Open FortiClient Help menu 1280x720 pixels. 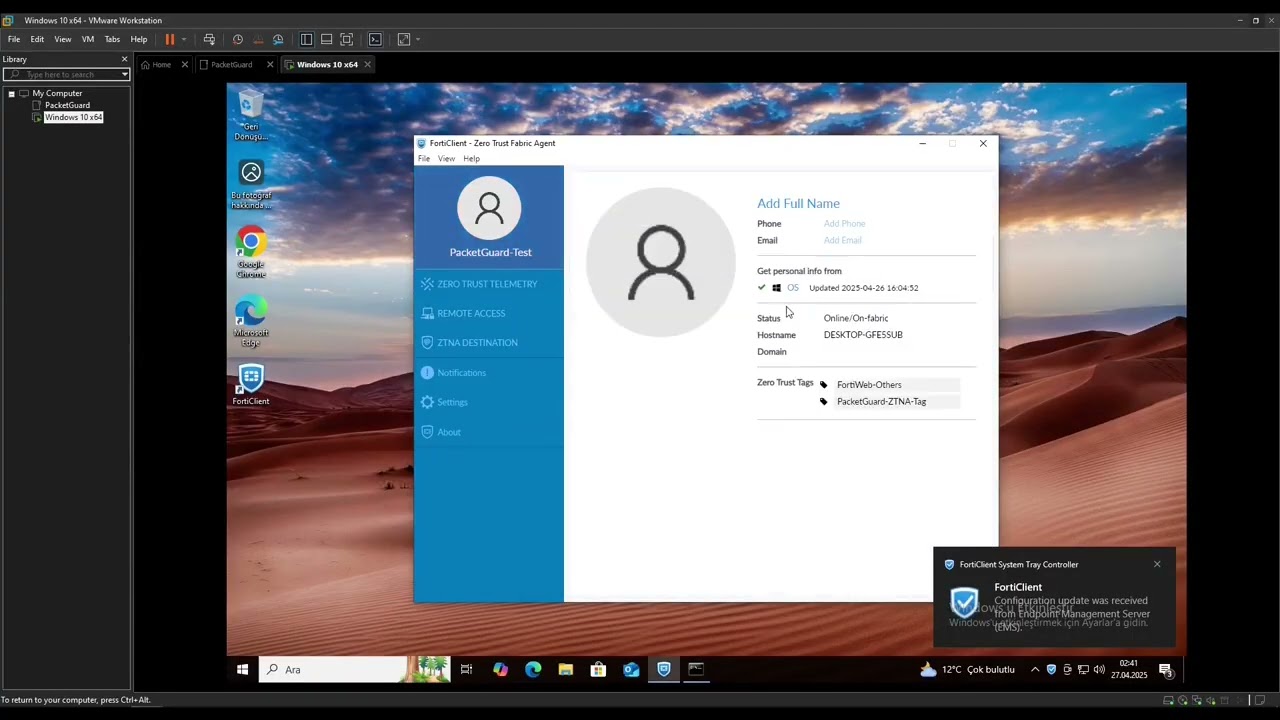point(471,159)
